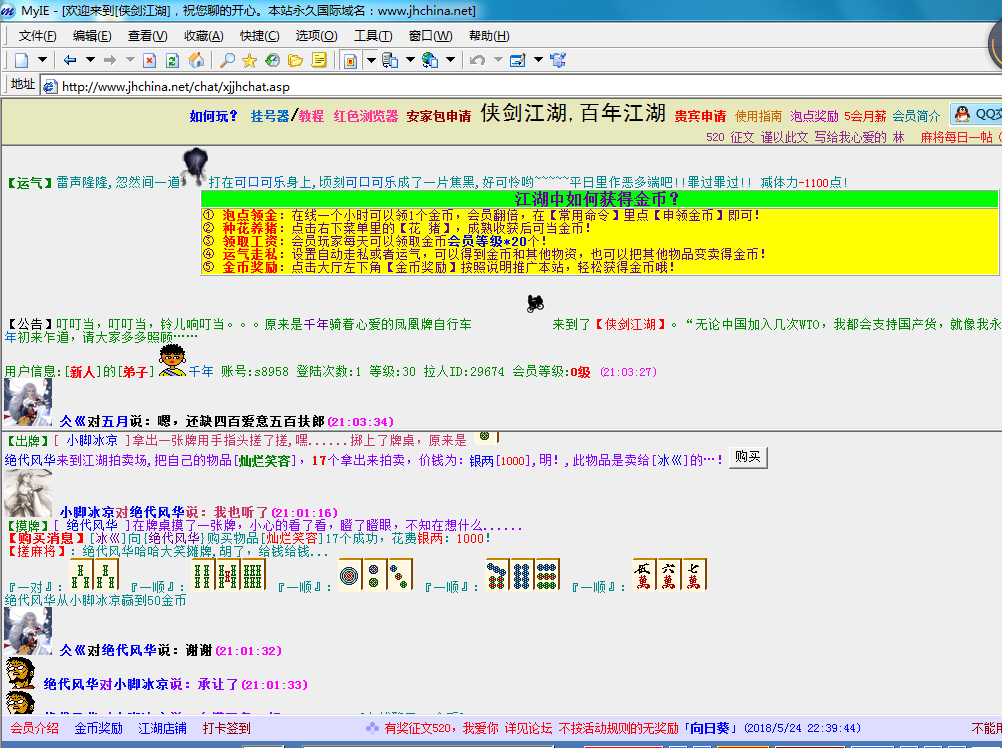Open the 文件(F) menu
The image size is (1002, 748).
(x=37, y=36)
